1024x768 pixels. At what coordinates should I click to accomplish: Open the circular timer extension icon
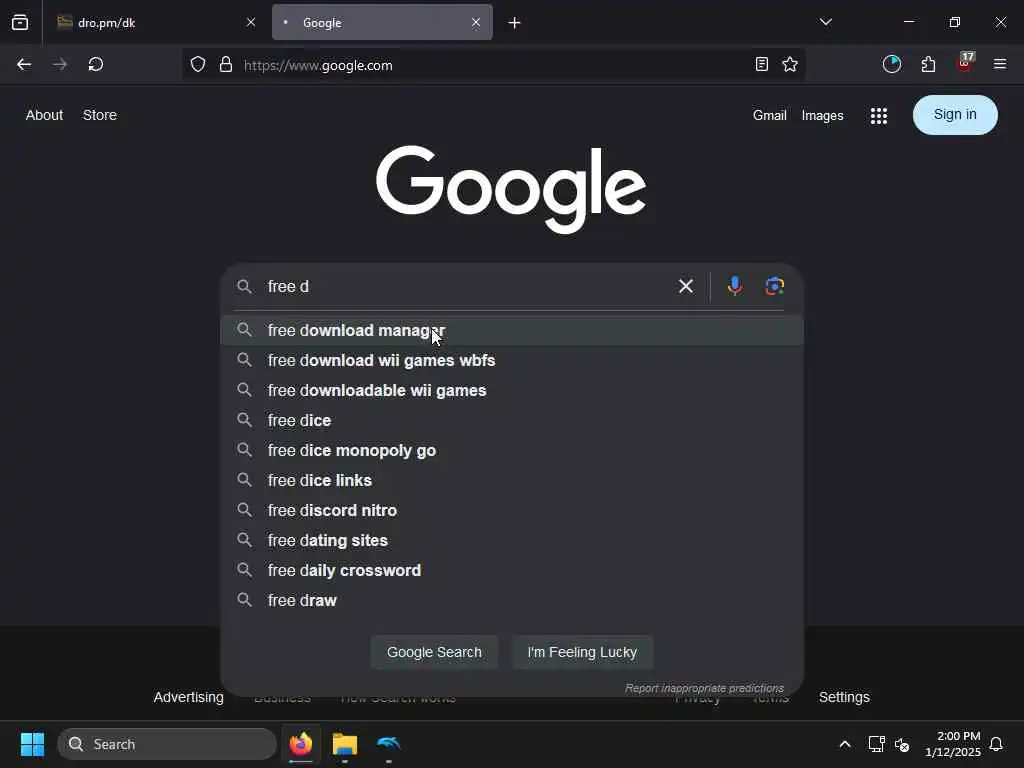pos(891,64)
